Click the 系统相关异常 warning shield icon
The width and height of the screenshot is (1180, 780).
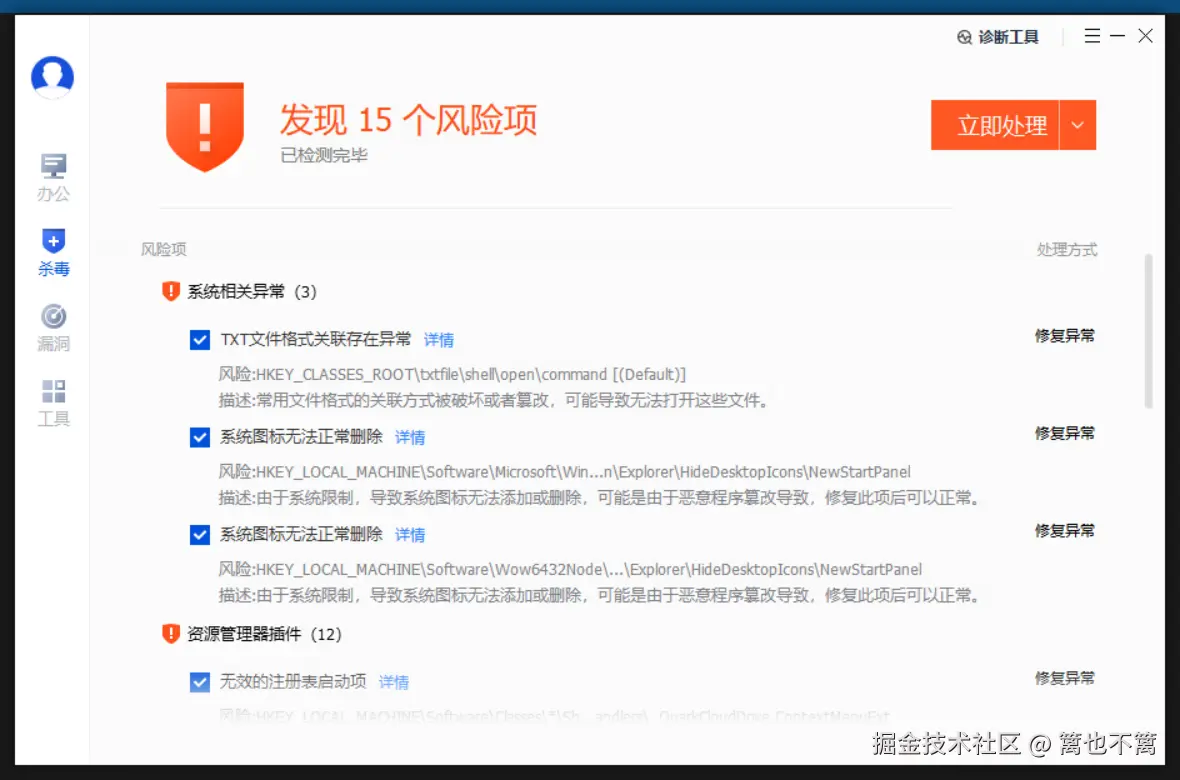(171, 291)
